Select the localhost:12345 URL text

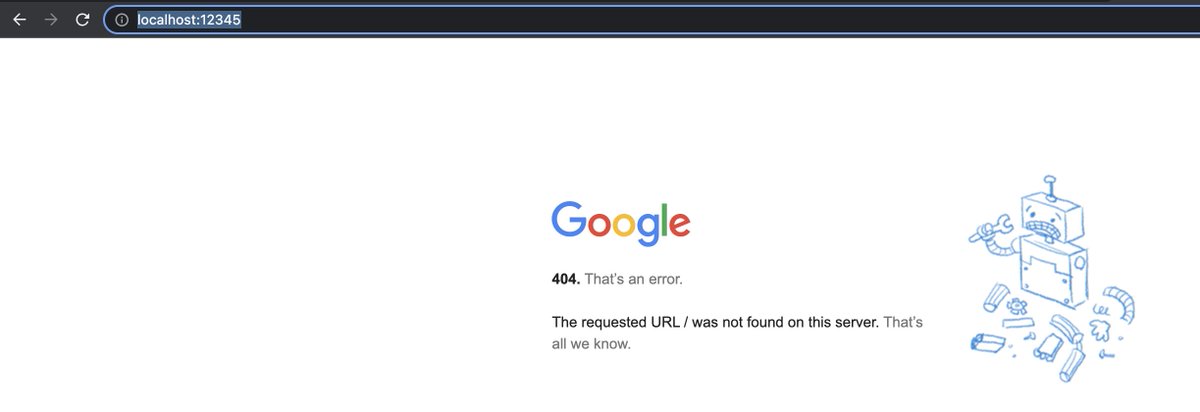(189, 19)
